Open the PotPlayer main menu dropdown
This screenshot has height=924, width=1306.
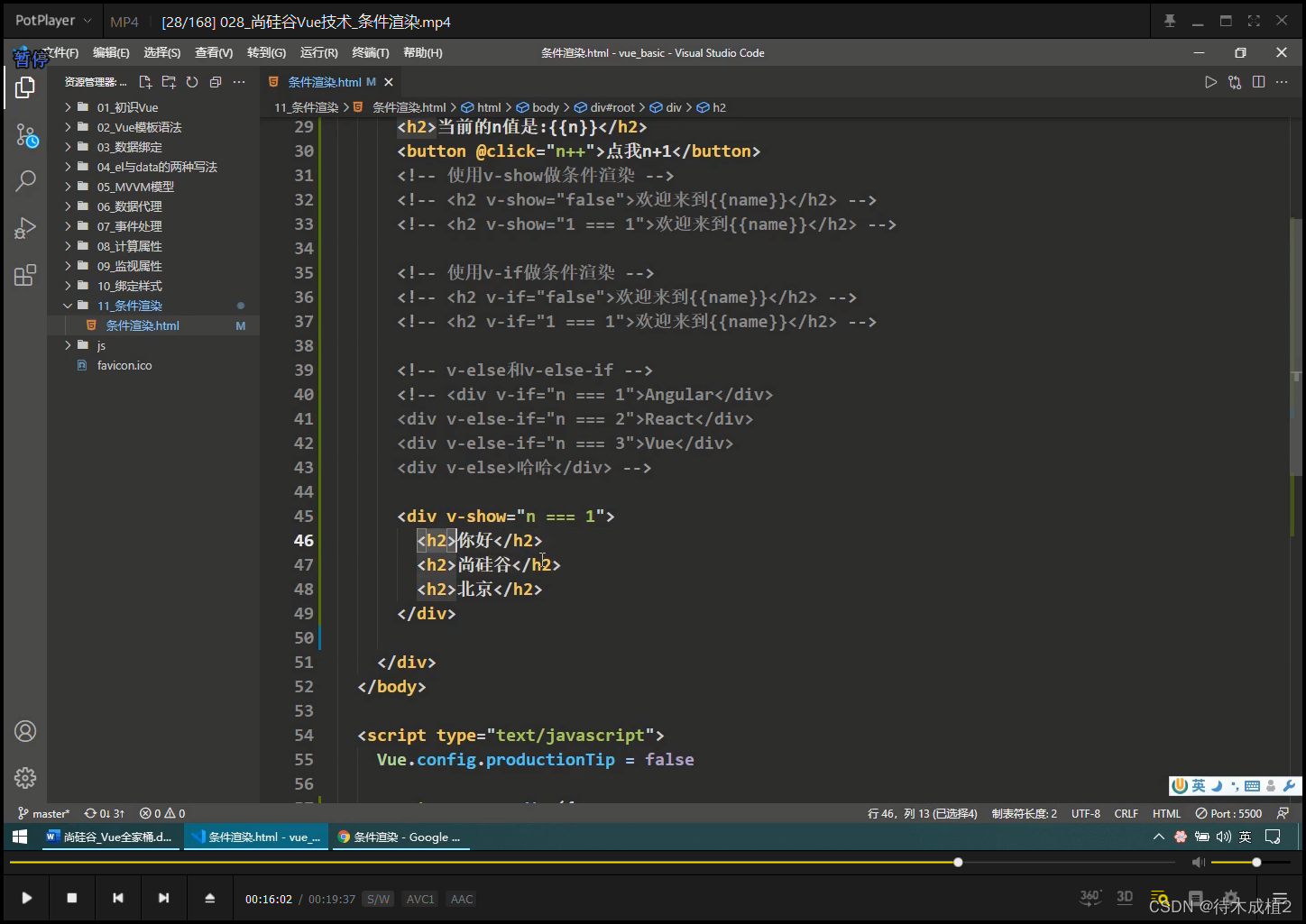[x=53, y=21]
